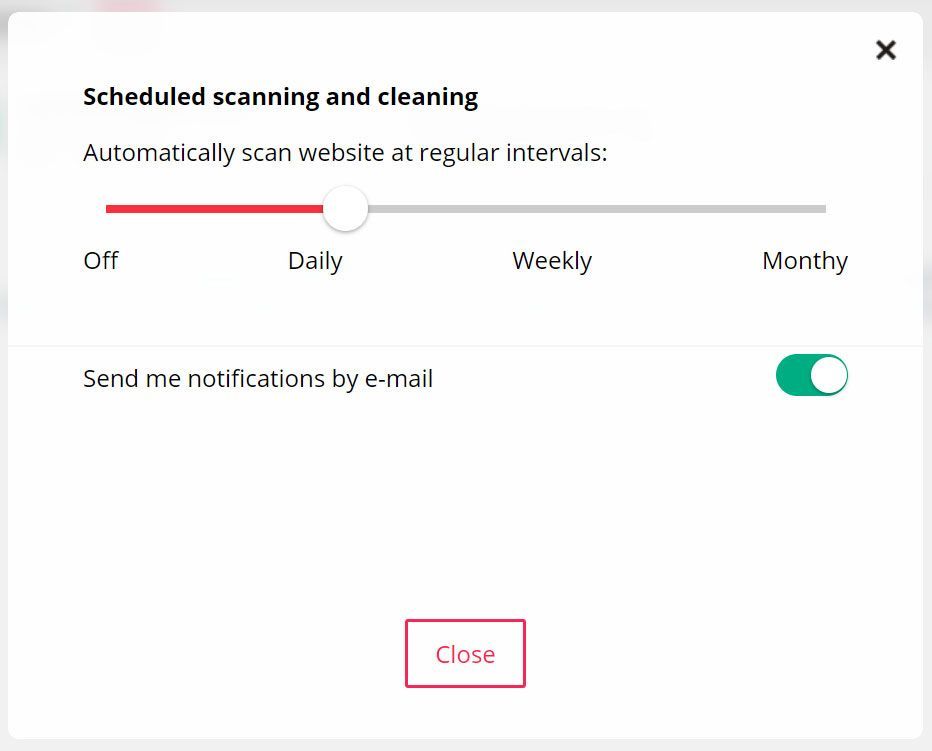Choose the Weekly interval label
This screenshot has width=932, height=751.
[x=552, y=261]
